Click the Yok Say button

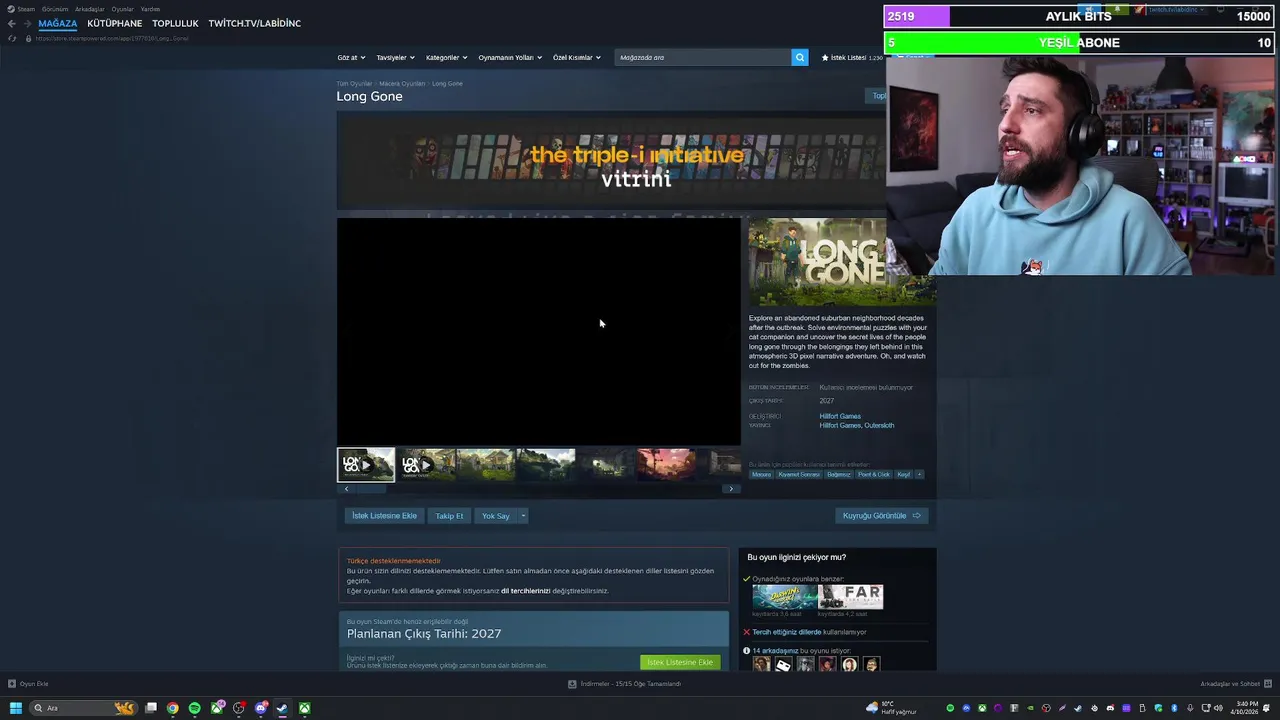(496, 516)
